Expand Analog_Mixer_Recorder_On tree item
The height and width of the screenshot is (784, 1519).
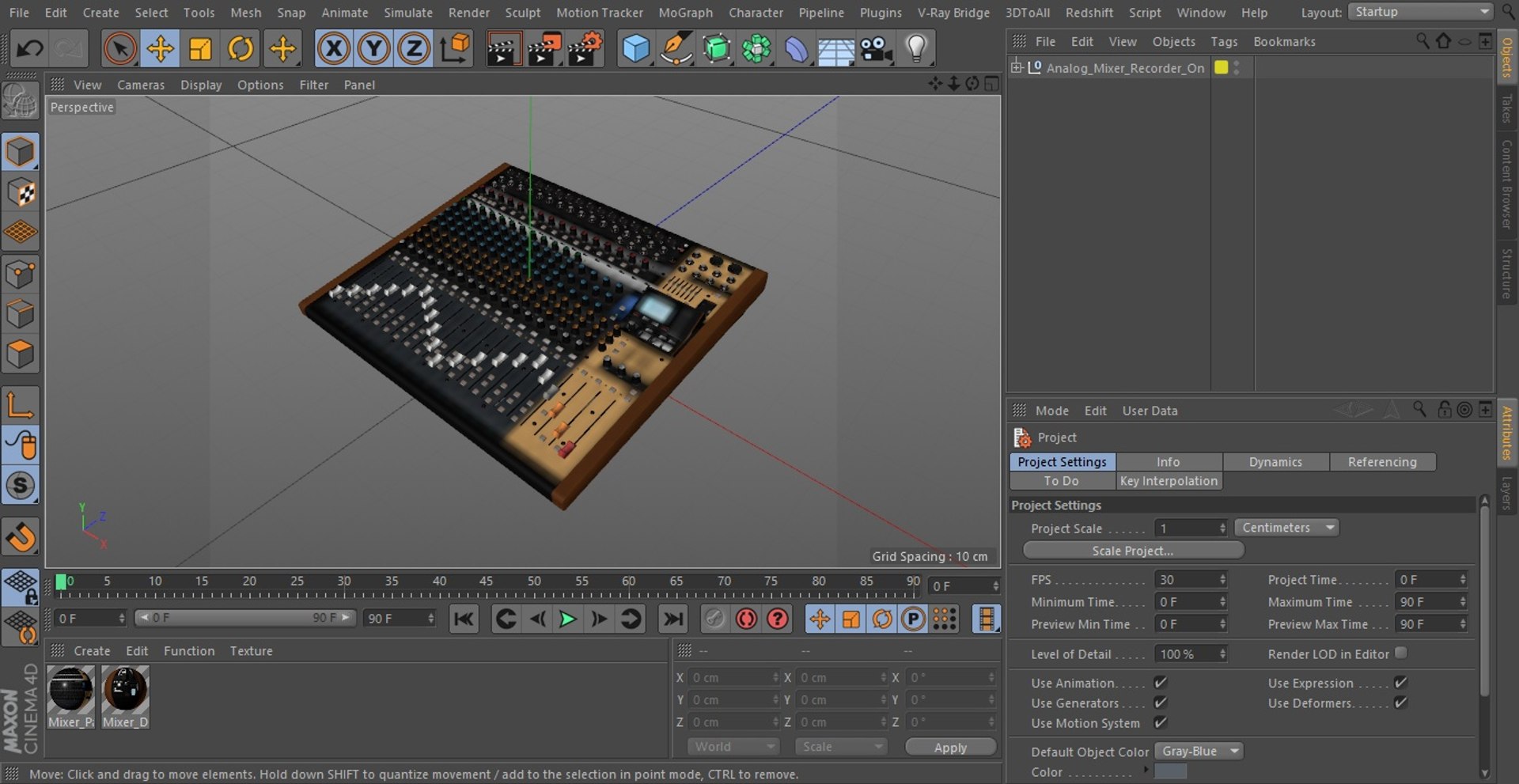(x=1017, y=67)
